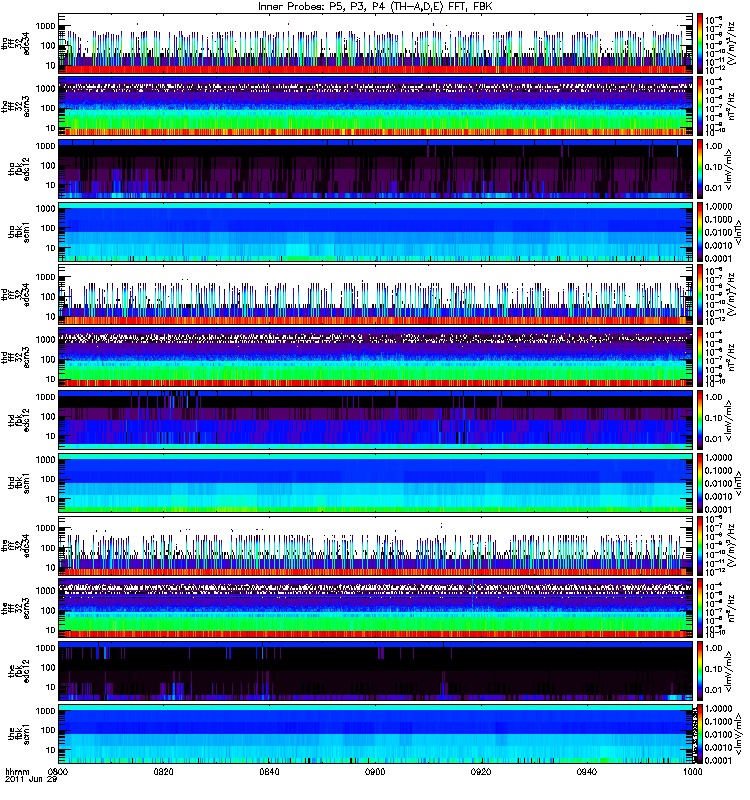
Task: Click the color bar beside the fbk edc12
Action: (x=700, y=671)
